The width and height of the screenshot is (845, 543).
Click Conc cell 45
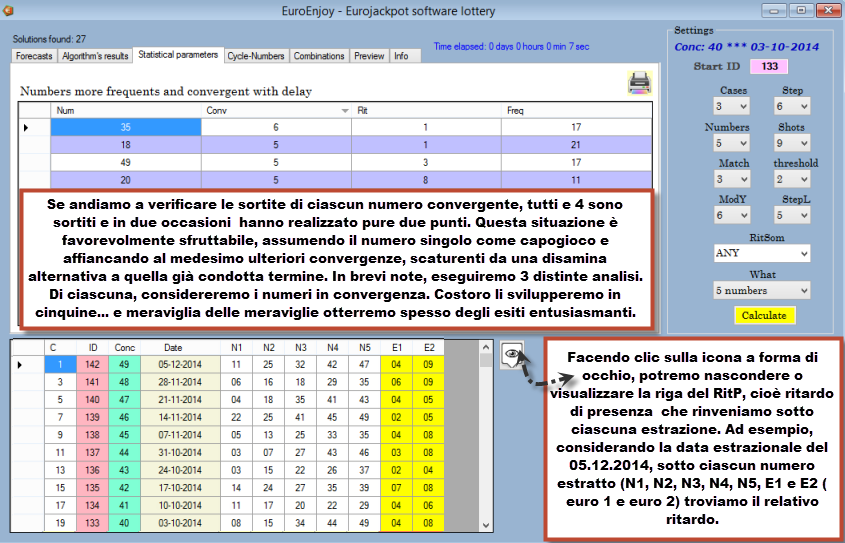click(x=124, y=435)
